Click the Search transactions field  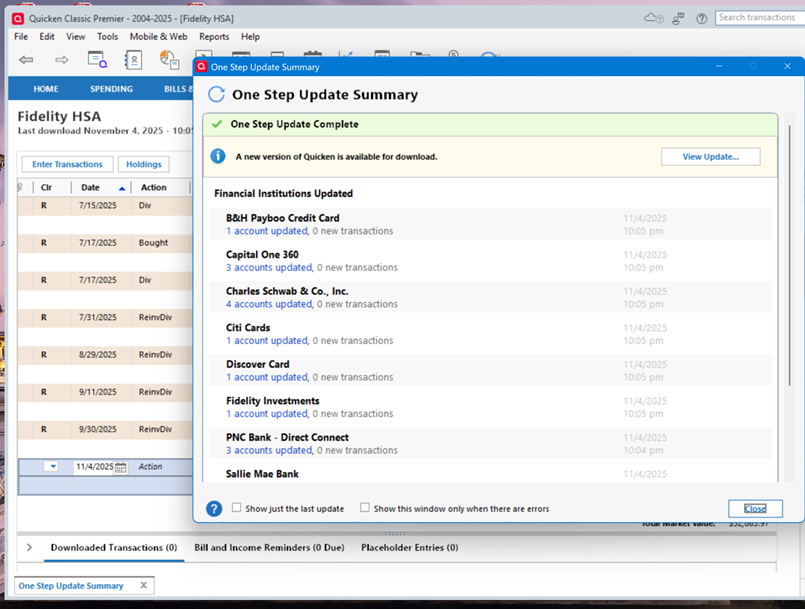tap(760, 17)
